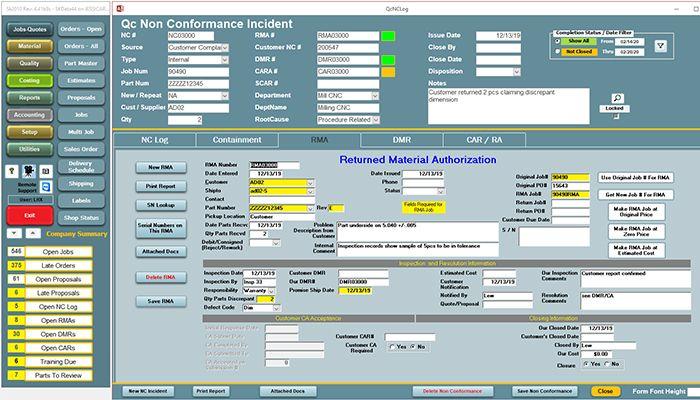Open the Quality module button
This screenshot has width=700, height=400.
click(x=30, y=63)
